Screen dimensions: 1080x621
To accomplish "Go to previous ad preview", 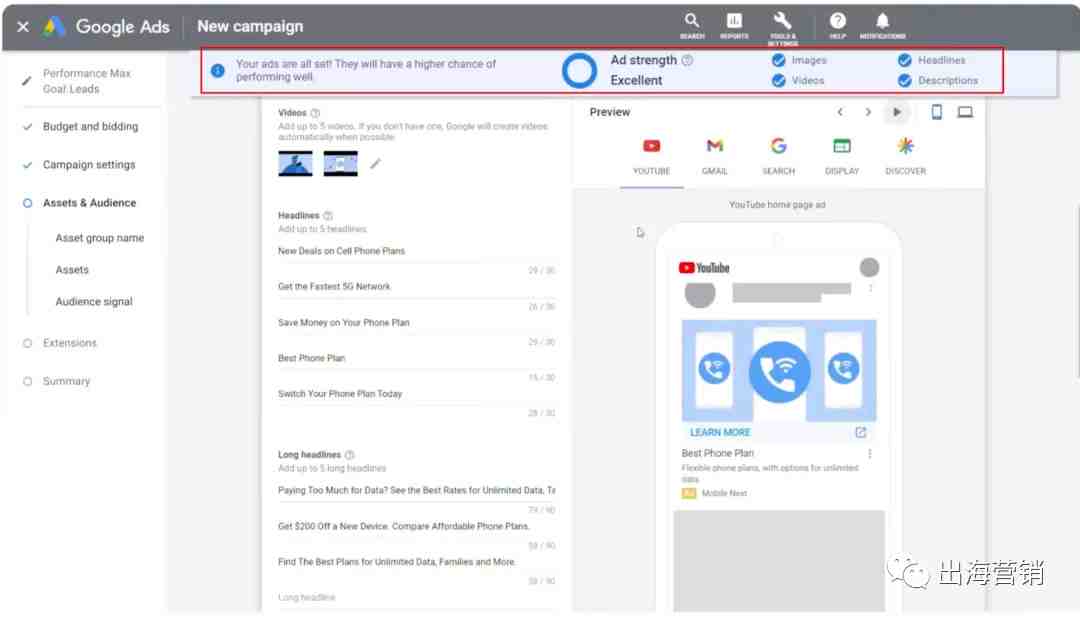I will (x=840, y=112).
